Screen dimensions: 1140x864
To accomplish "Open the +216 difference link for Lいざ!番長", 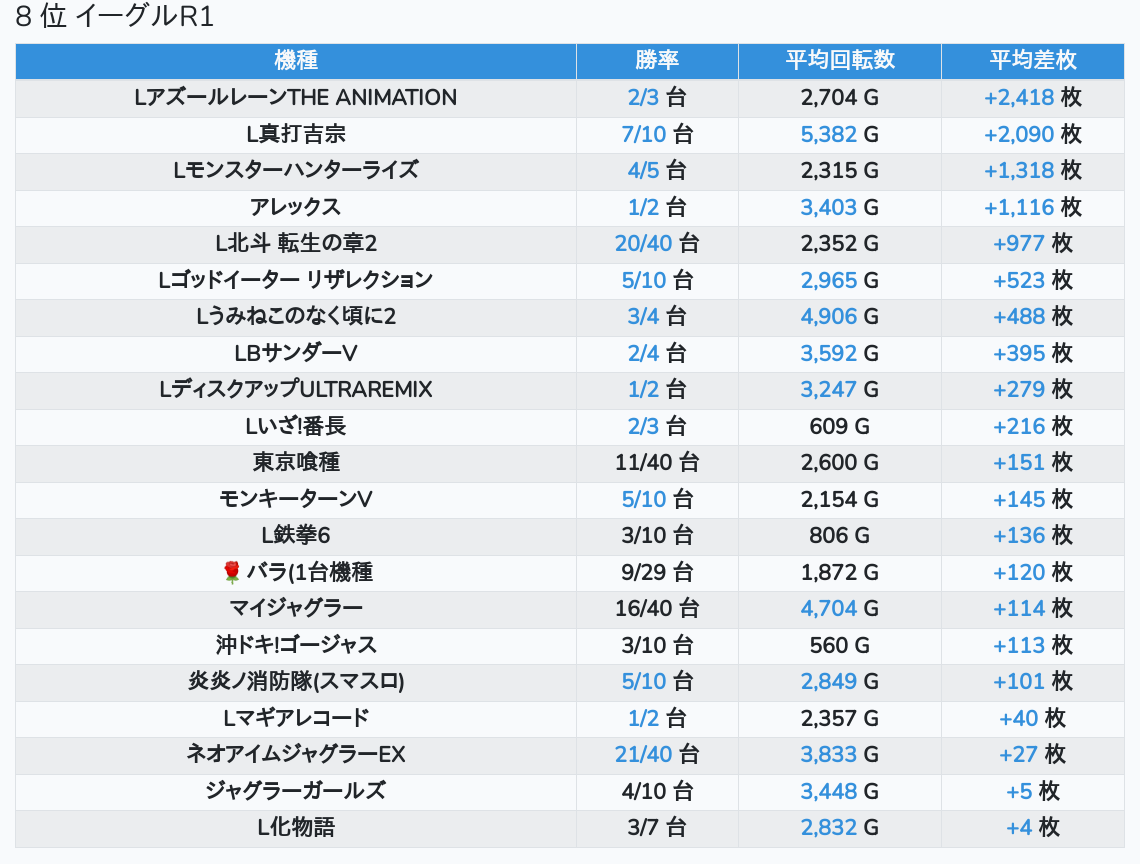I will point(1018,426).
